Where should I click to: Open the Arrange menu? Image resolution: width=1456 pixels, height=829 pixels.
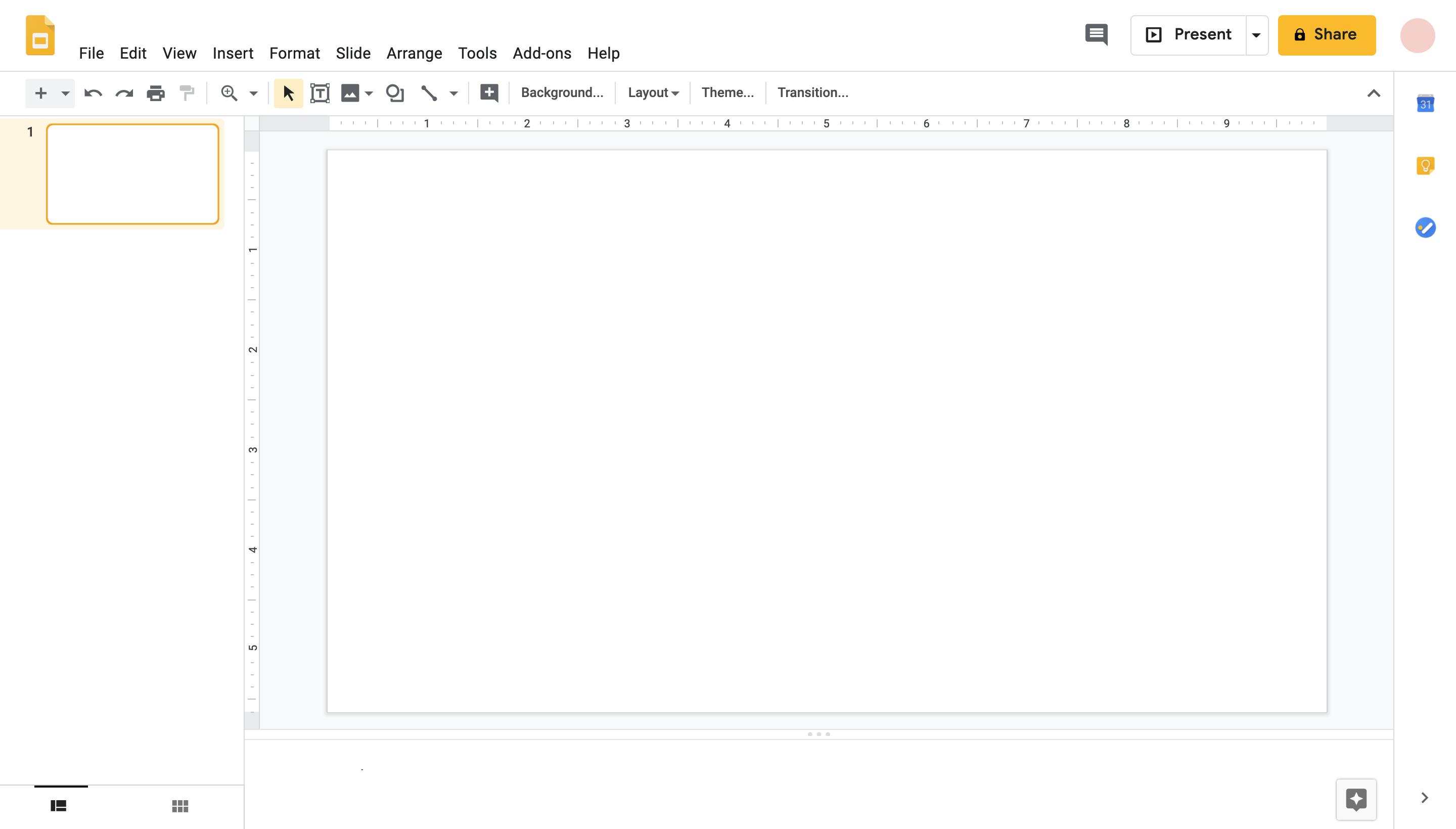(414, 53)
